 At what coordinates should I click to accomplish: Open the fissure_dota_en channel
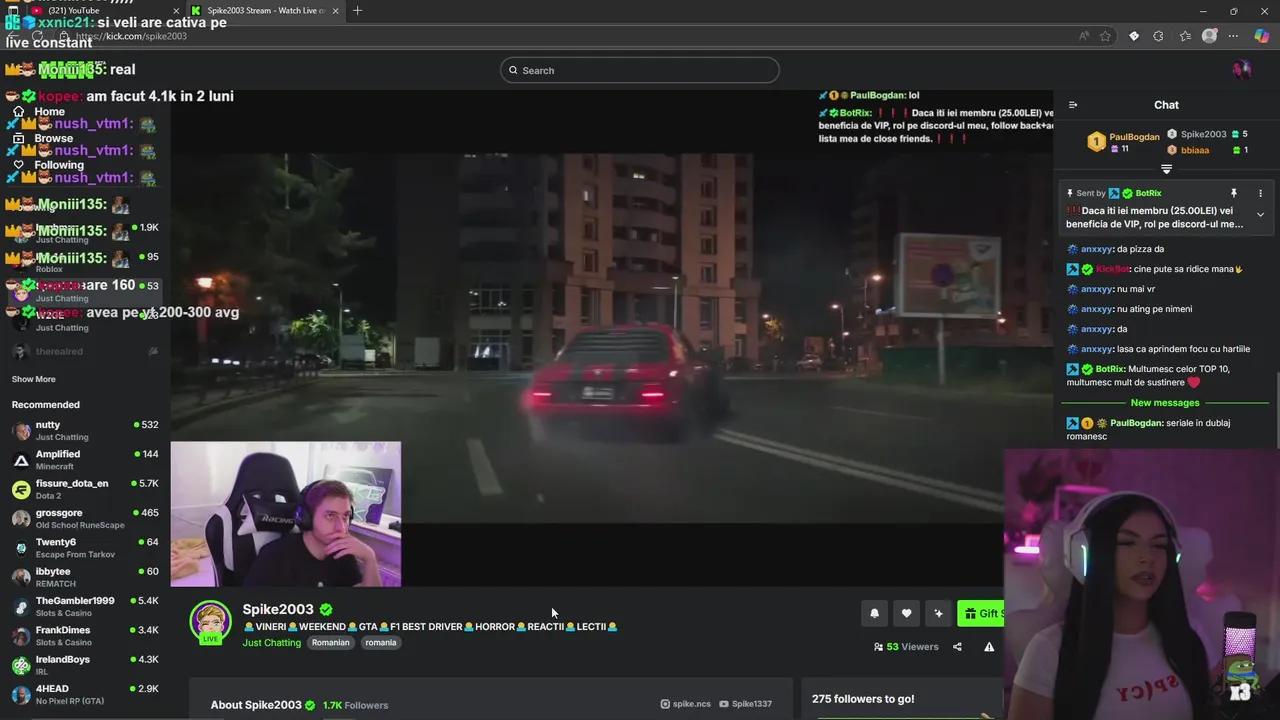point(85,489)
